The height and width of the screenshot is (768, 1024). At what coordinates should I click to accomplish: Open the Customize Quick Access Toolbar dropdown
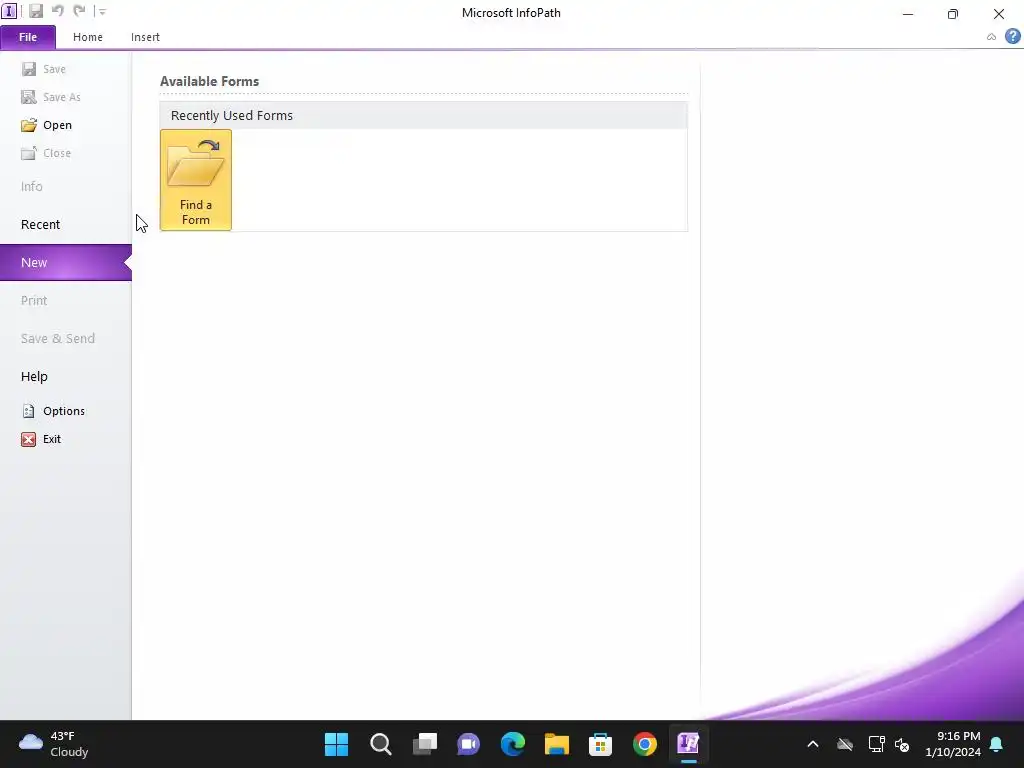(x=101, y=11)
